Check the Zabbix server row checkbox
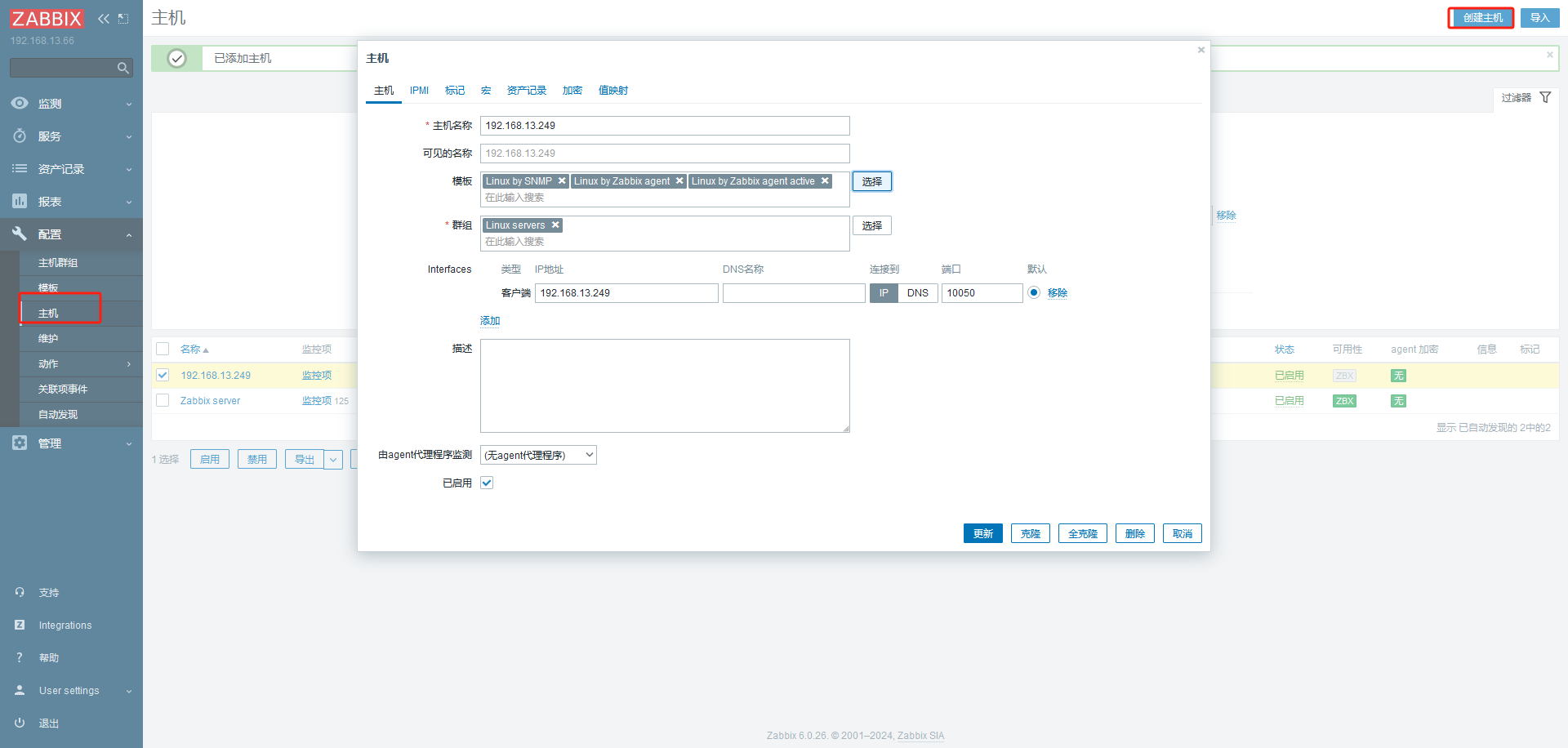1568x748 pixels. [x=163, y=400]
